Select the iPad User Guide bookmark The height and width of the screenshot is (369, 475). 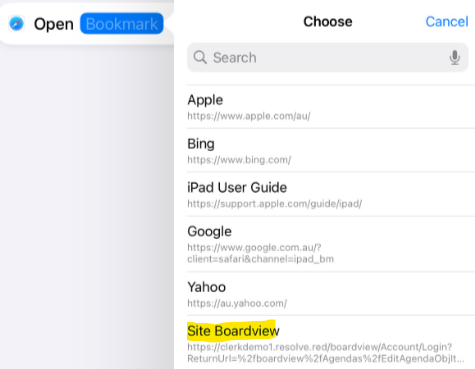331,194
